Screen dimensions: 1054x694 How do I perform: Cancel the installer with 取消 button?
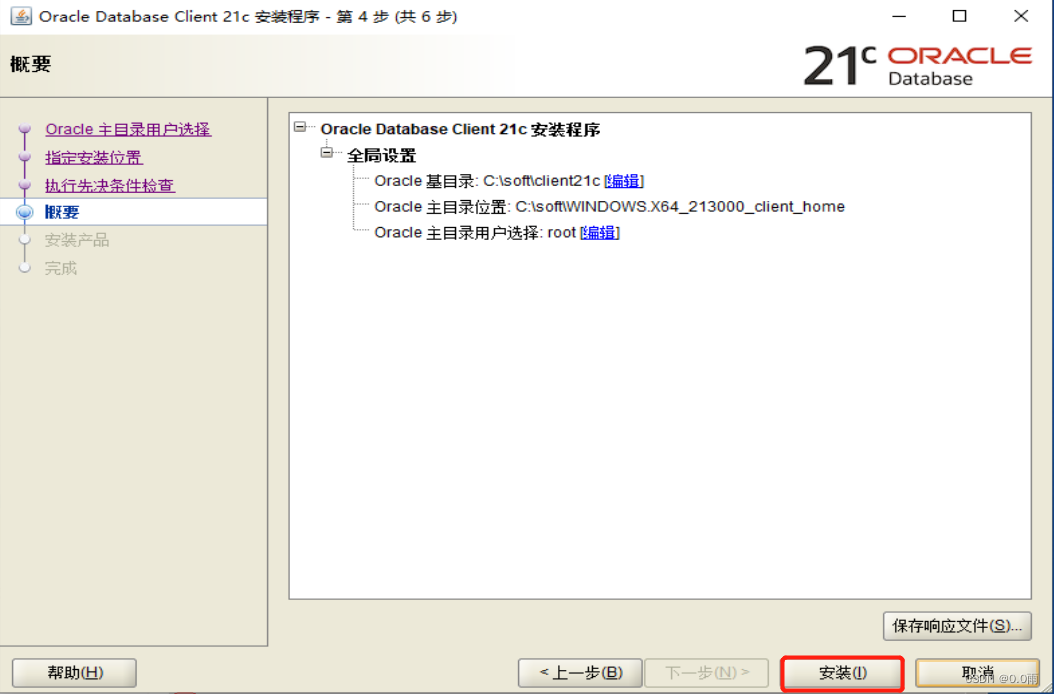point(977,672)
